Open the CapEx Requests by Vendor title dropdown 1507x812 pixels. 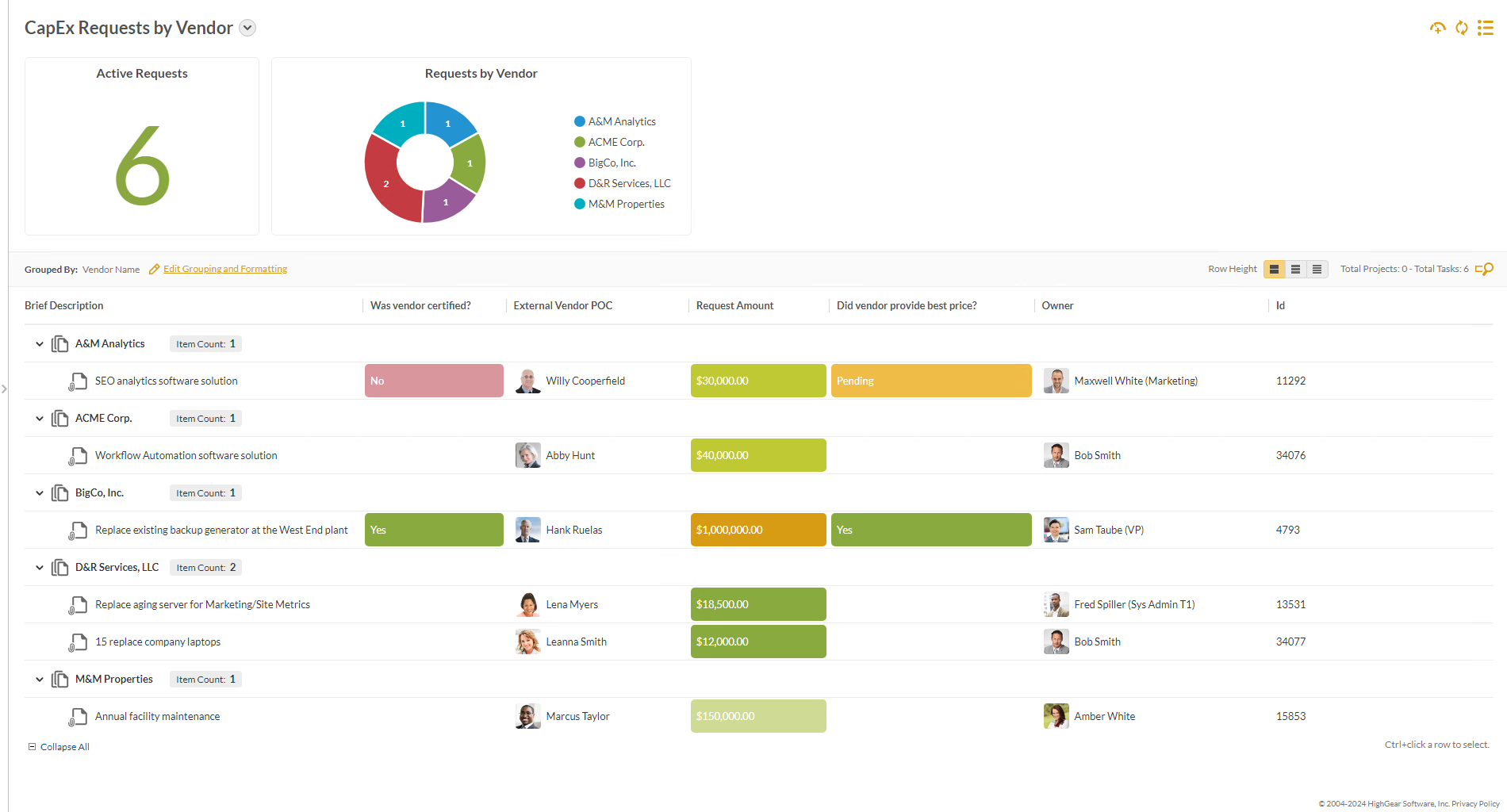point(247,28)
